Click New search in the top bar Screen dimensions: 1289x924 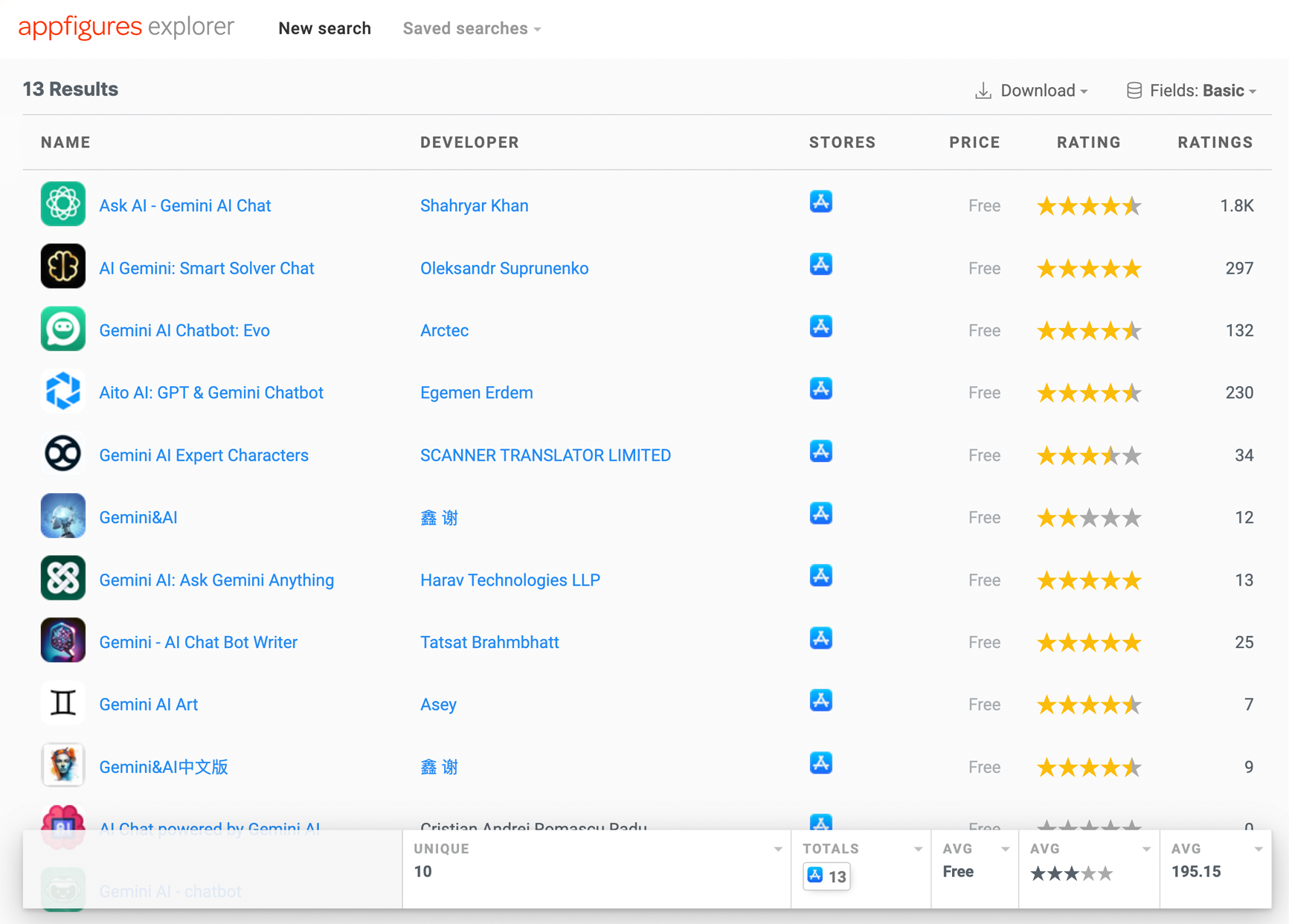(324, 28)
